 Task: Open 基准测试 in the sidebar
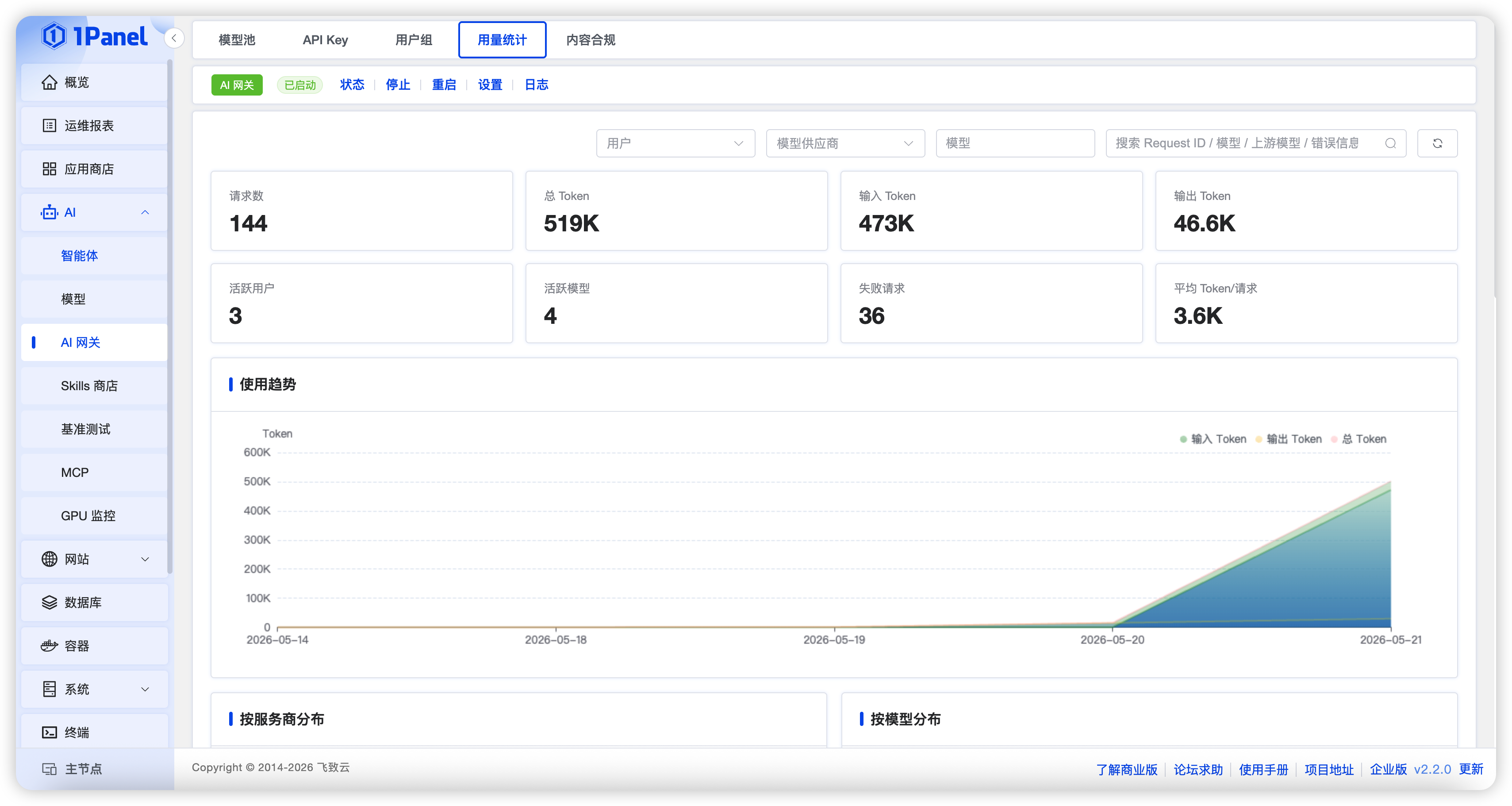pyautogui.click(x=94, y=429)
